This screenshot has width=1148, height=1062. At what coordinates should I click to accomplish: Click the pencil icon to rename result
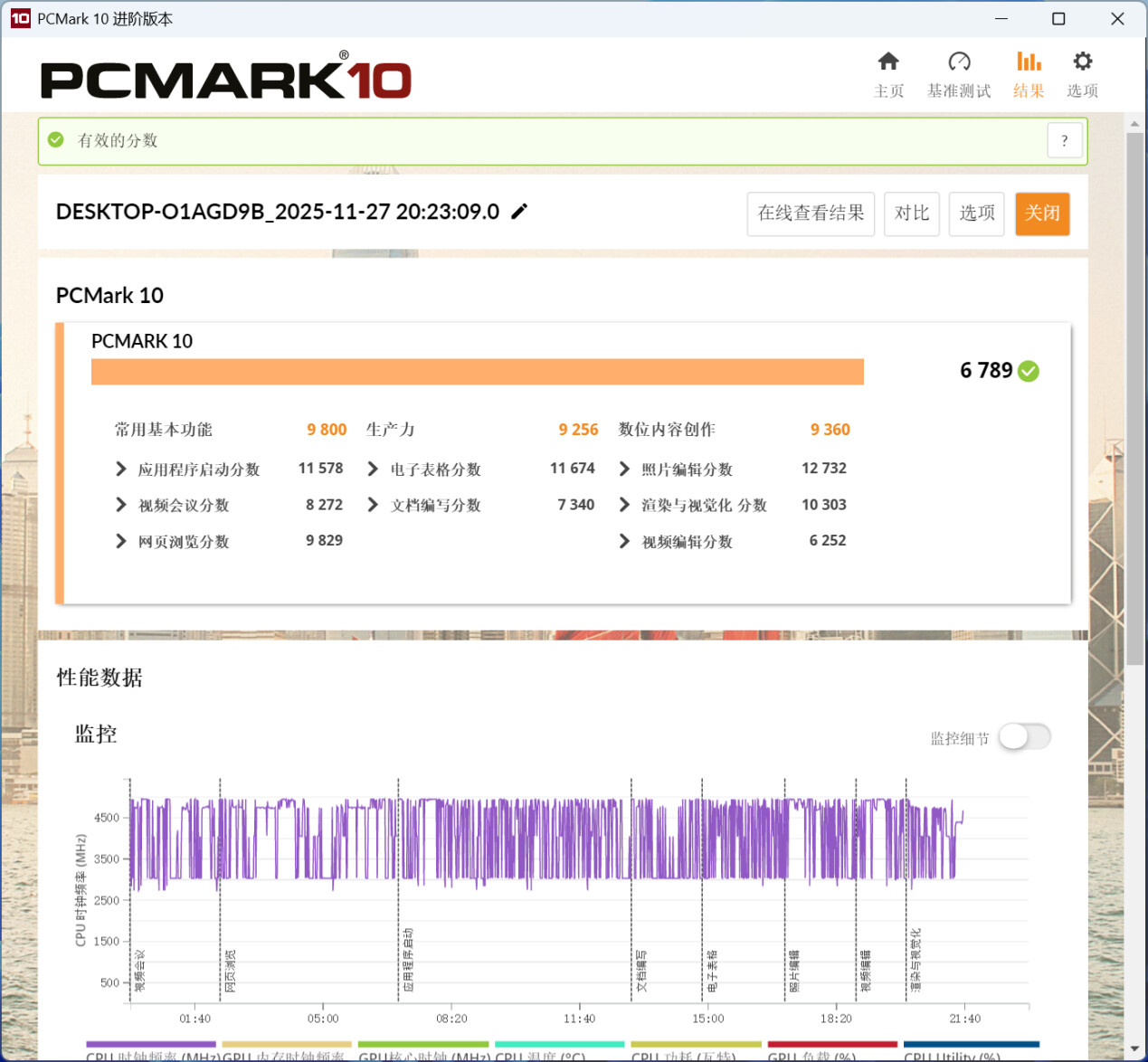[x=519, y=212]
